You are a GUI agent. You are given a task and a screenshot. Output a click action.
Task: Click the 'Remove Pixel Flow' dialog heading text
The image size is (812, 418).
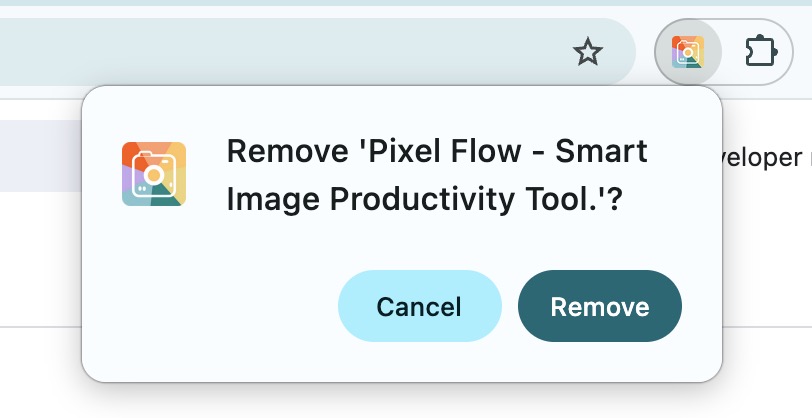437,176
